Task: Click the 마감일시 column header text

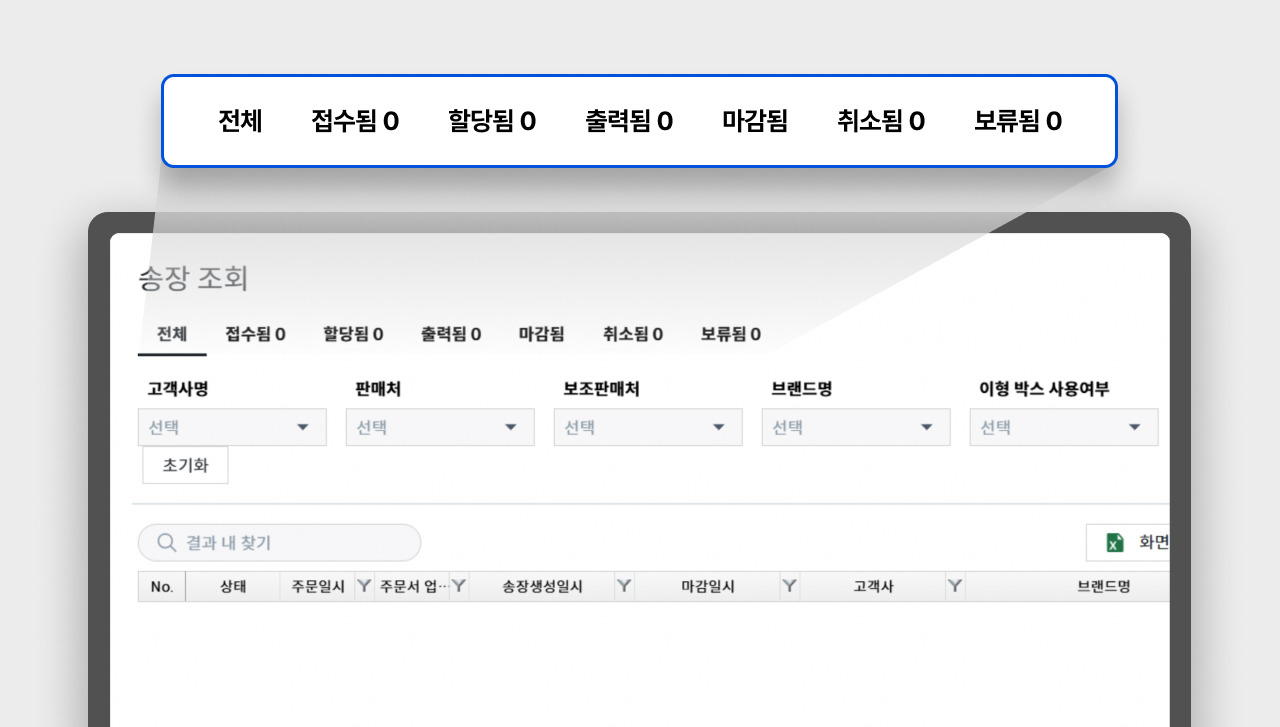Action: tap(708, 587)
